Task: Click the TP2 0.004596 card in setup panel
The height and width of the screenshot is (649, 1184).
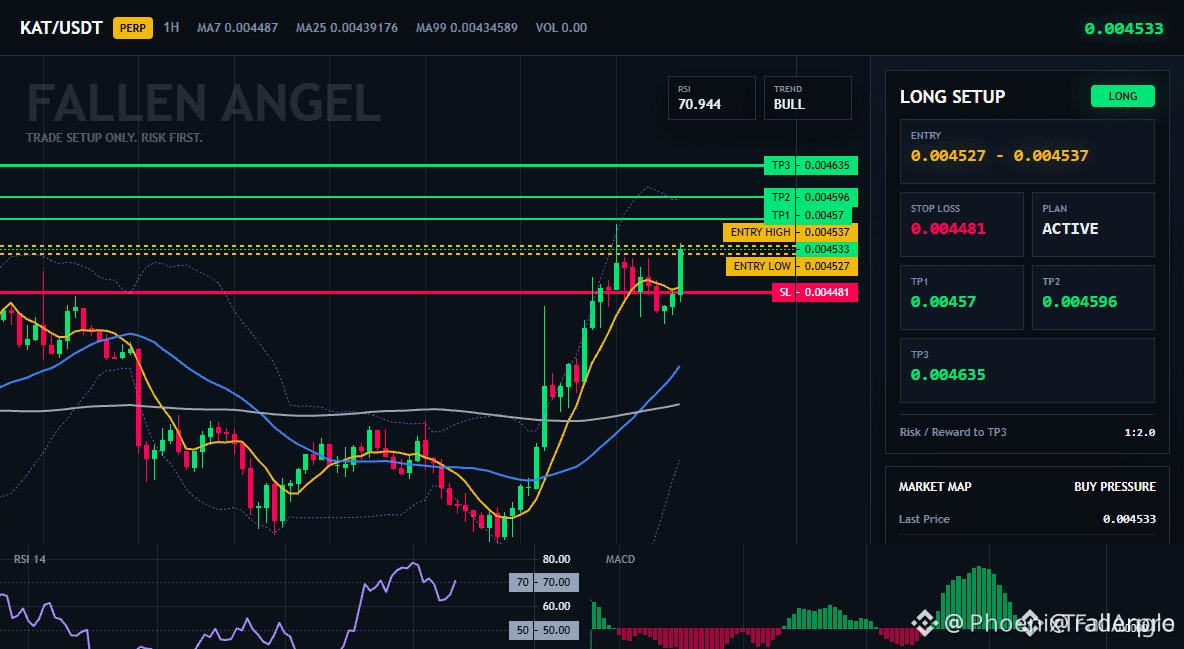Action: [1093, 296]
